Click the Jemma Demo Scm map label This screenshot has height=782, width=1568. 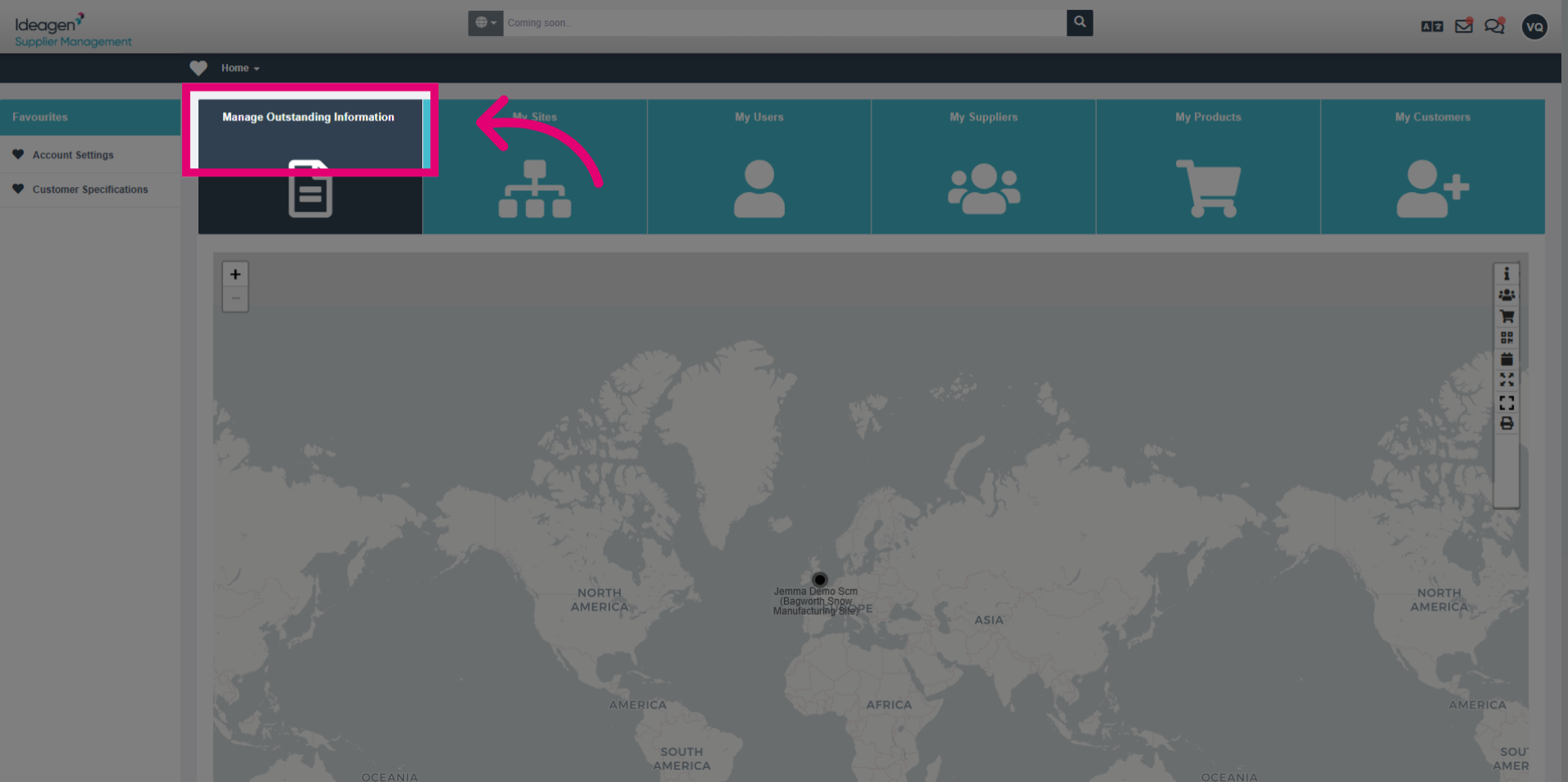pyautogui.click(x=816, y=601)
